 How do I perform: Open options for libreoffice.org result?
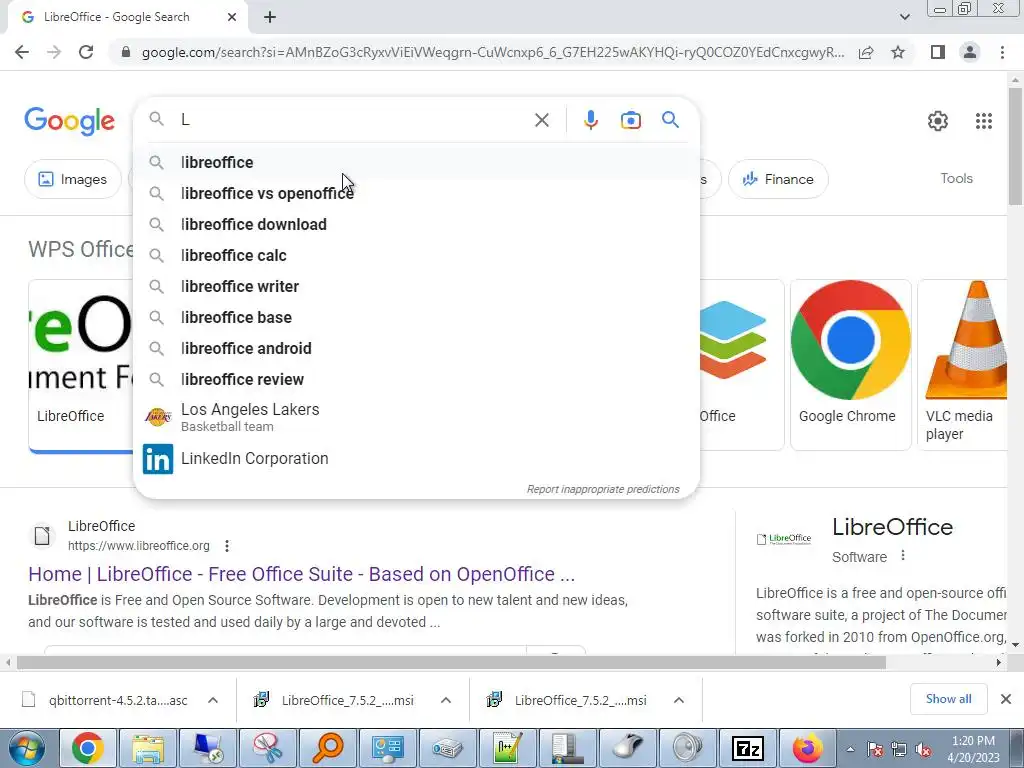[x=227, y=546]
